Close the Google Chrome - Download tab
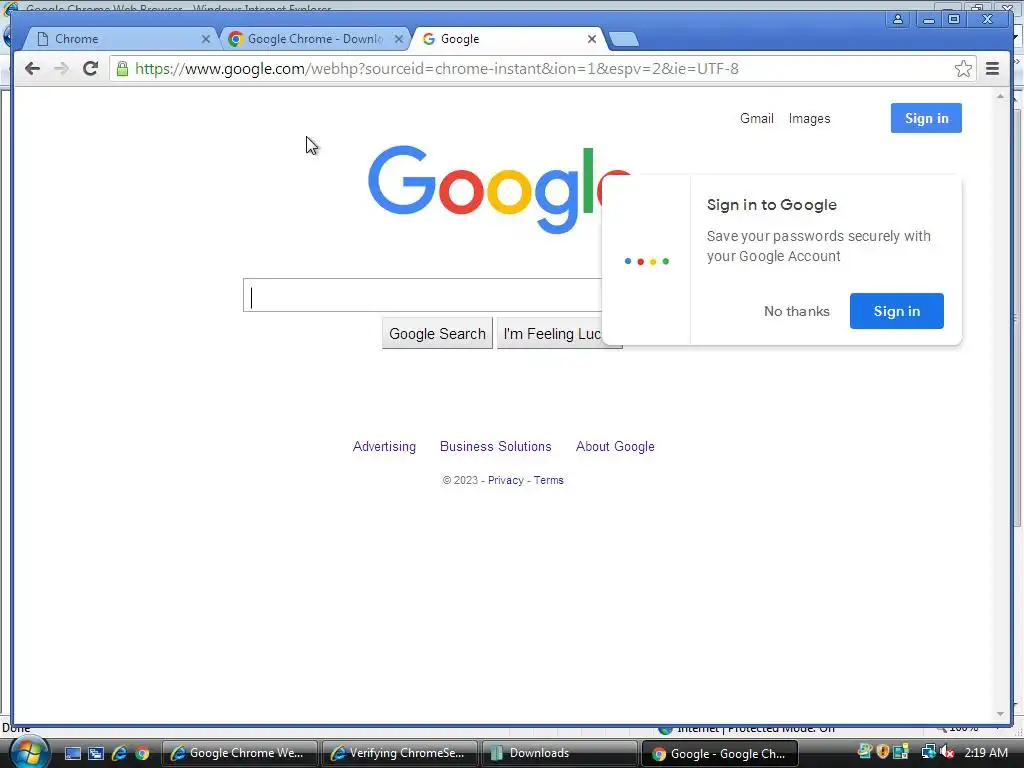 click(x=398, y=39)
